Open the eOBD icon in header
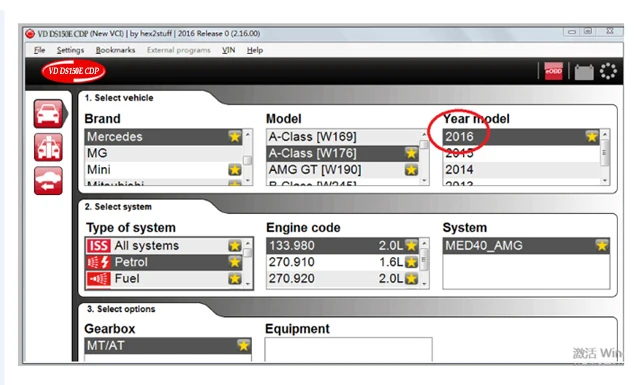This screenshot has width=640, height=385. [x=553, y=71]
